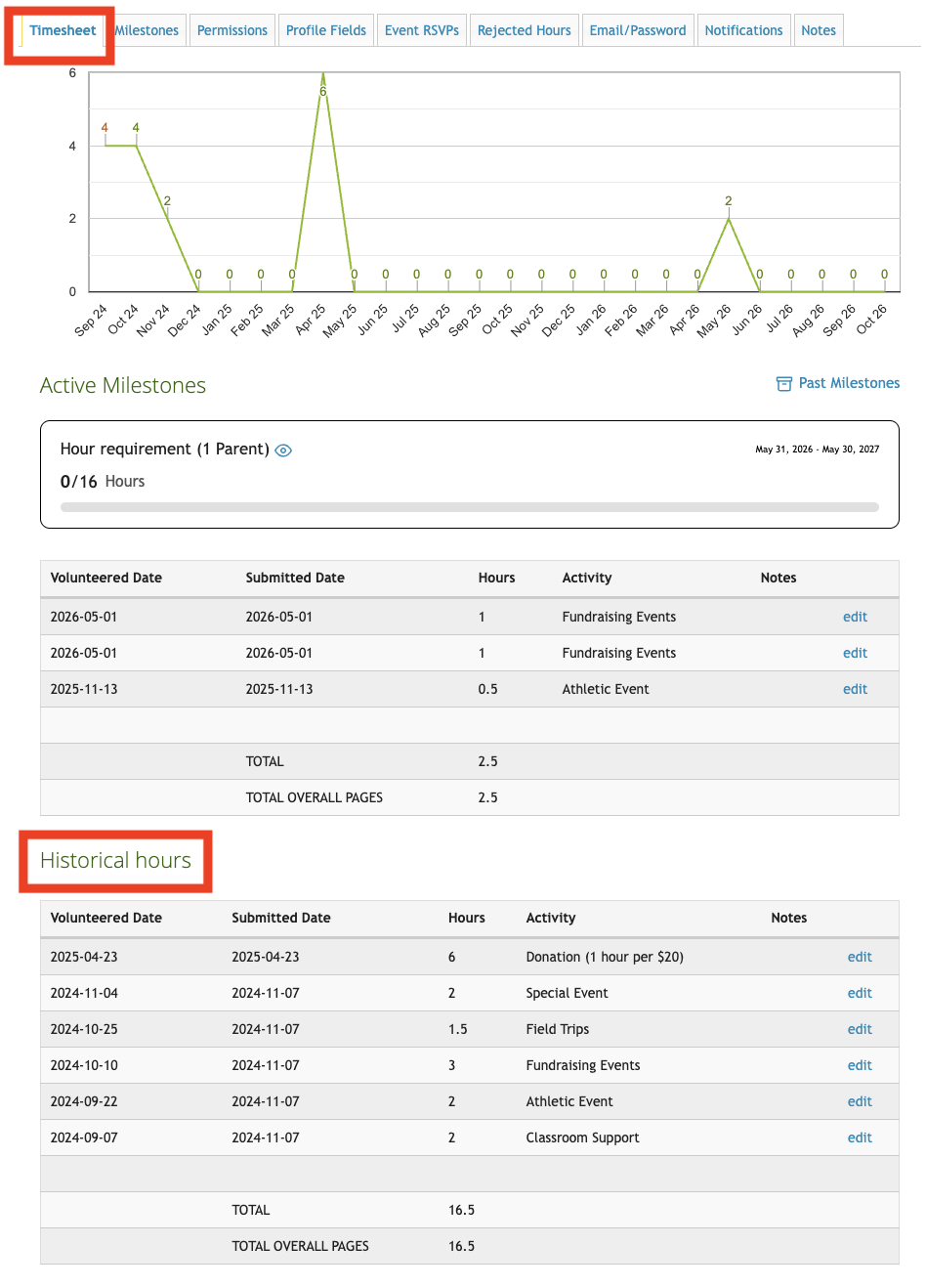The width and height of the screenshot is (926, 1288).
Task: Click the 0.5 hours cell for 2025-11-13
Action: (488, 689)
